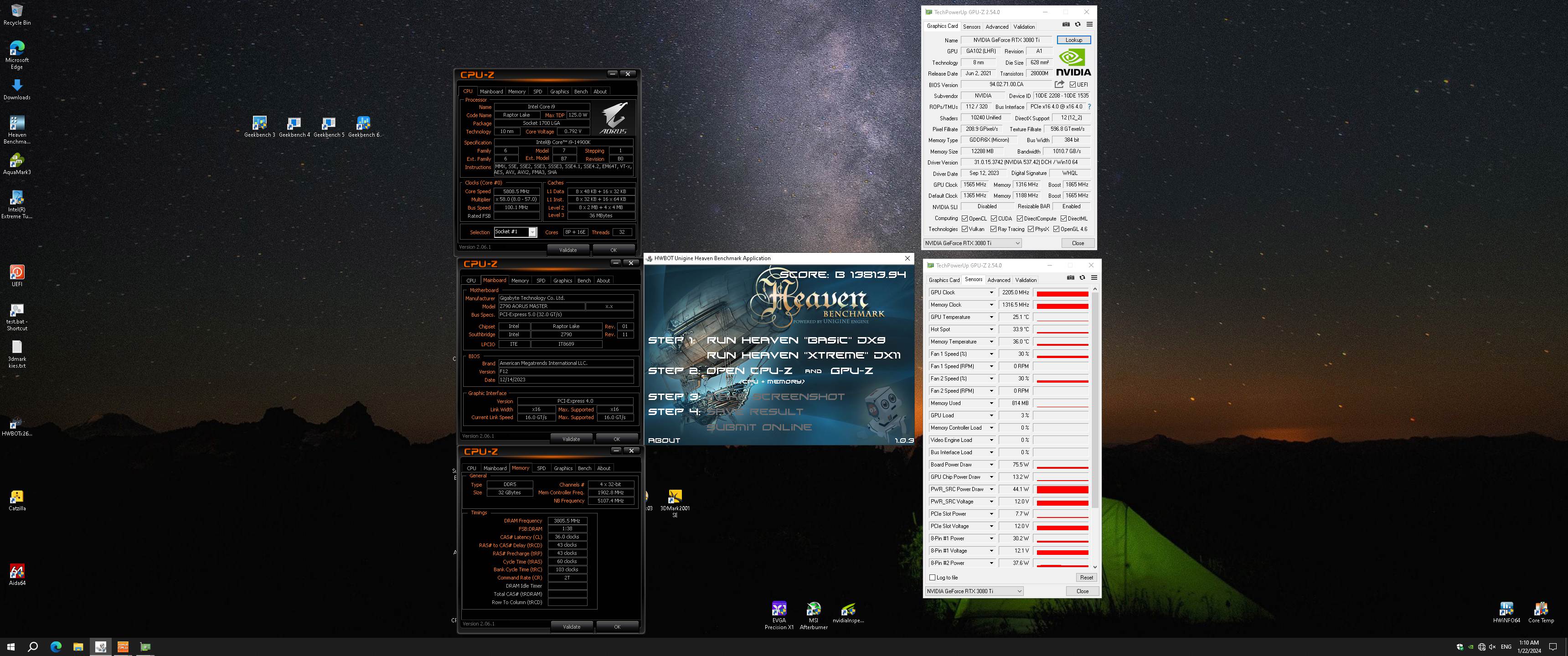1568x656 pixels.
Task: Open the Aida64 desktop icon
Action: 17,575
